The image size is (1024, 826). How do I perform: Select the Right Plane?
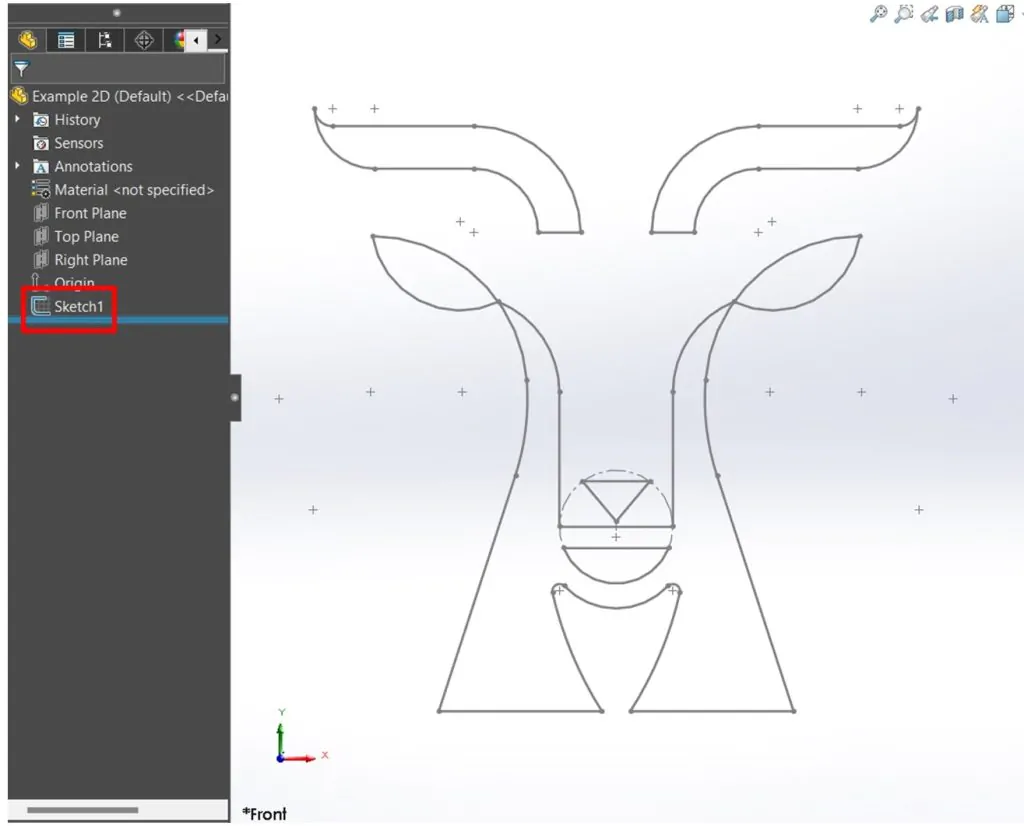coord(80,260)
